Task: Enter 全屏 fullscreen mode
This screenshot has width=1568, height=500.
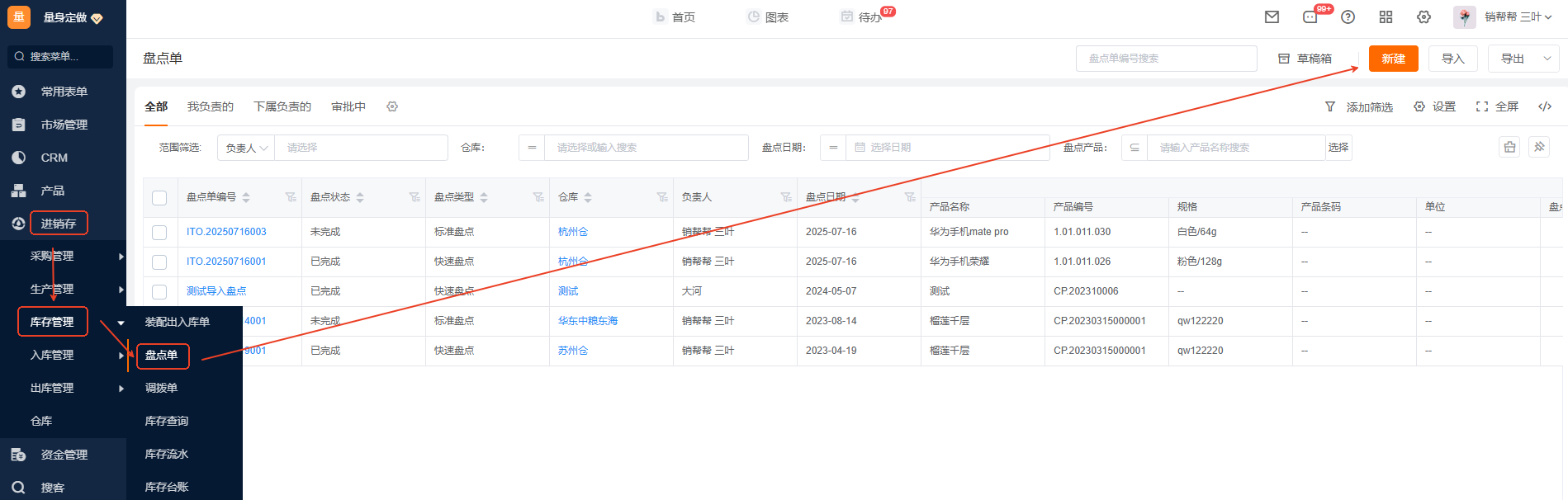Action: (x=1498, y=106)
